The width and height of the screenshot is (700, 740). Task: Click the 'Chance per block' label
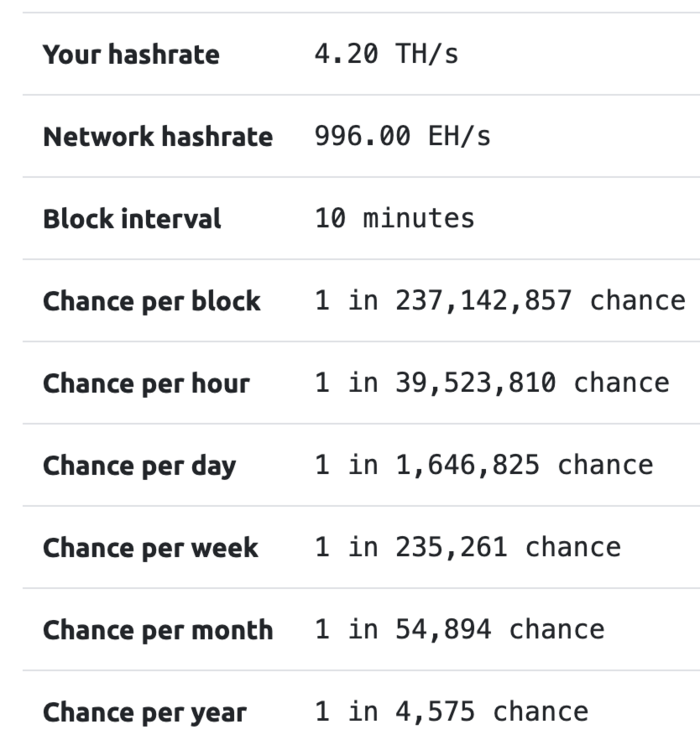tap(152, 301)
